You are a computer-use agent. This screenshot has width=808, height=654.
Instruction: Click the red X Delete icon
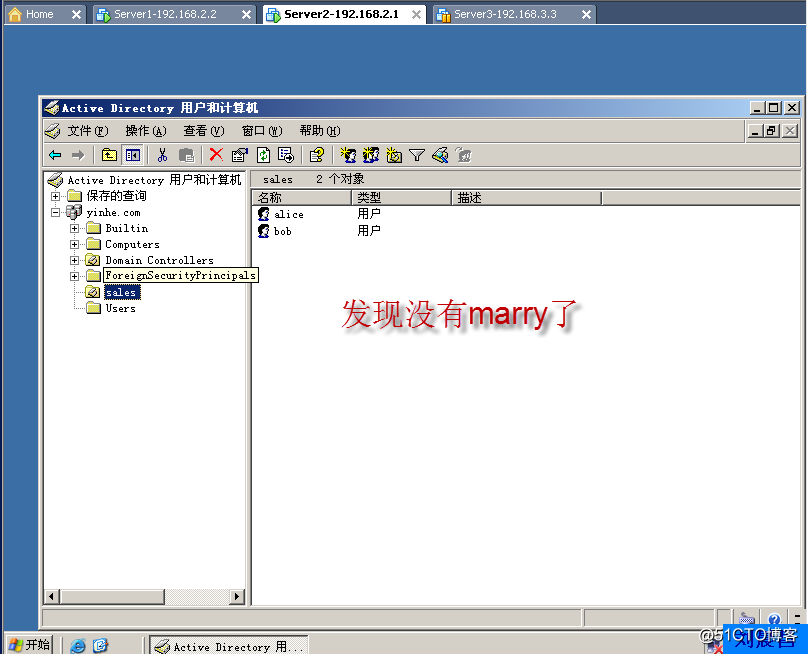(x=216, y=155)
